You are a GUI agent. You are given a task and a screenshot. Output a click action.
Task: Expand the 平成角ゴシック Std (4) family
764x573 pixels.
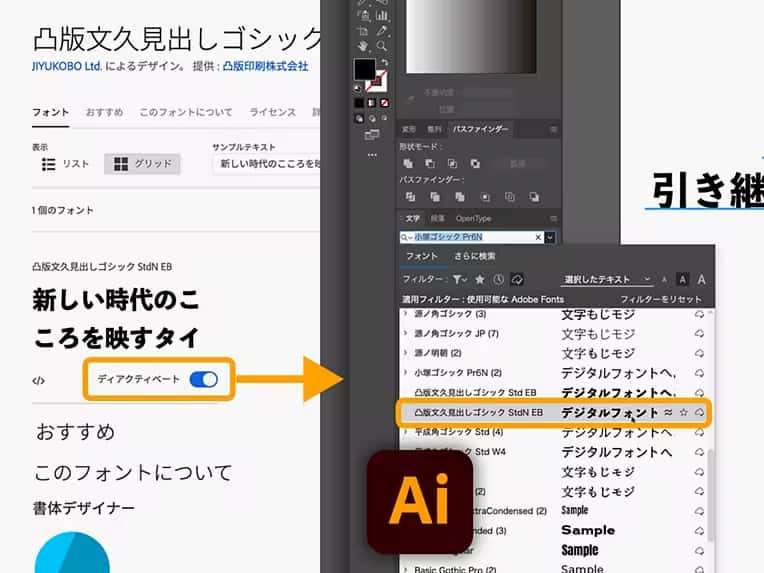coord(405,432)
